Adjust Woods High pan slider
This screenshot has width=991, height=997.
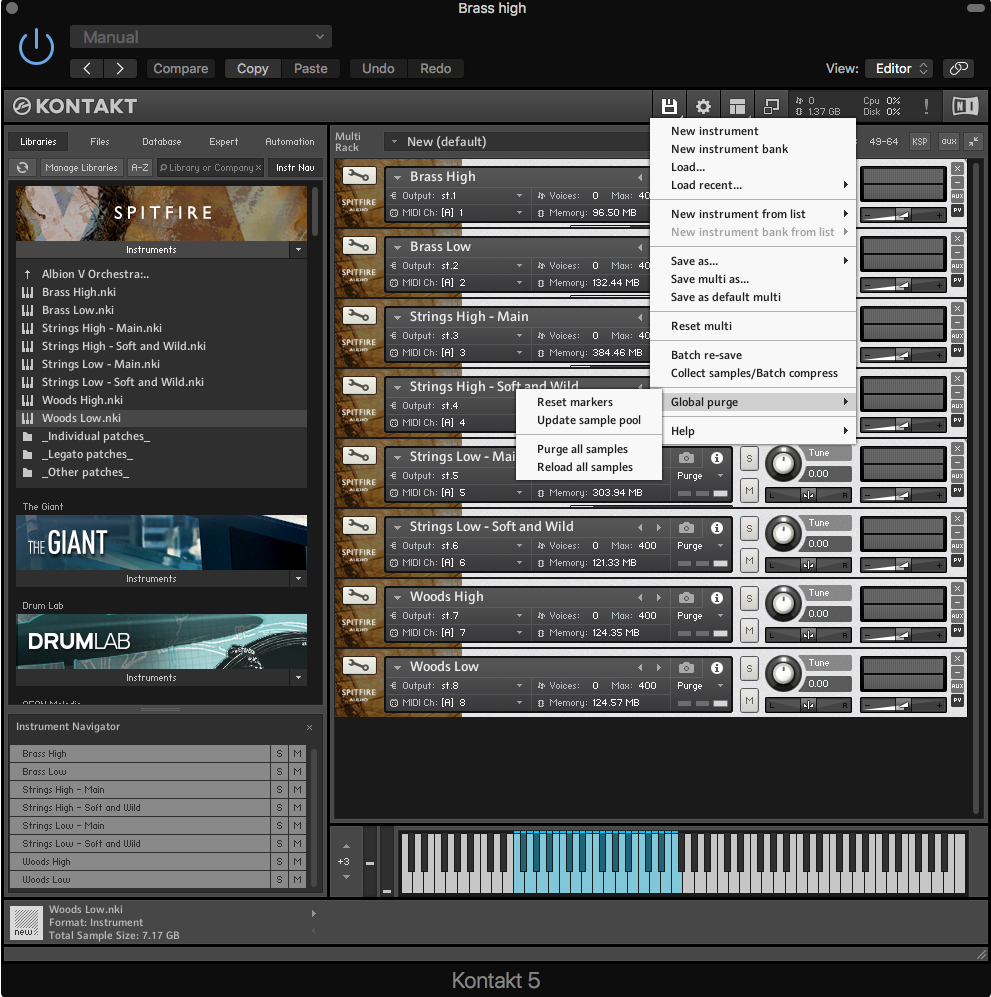(x=808, y=635)
